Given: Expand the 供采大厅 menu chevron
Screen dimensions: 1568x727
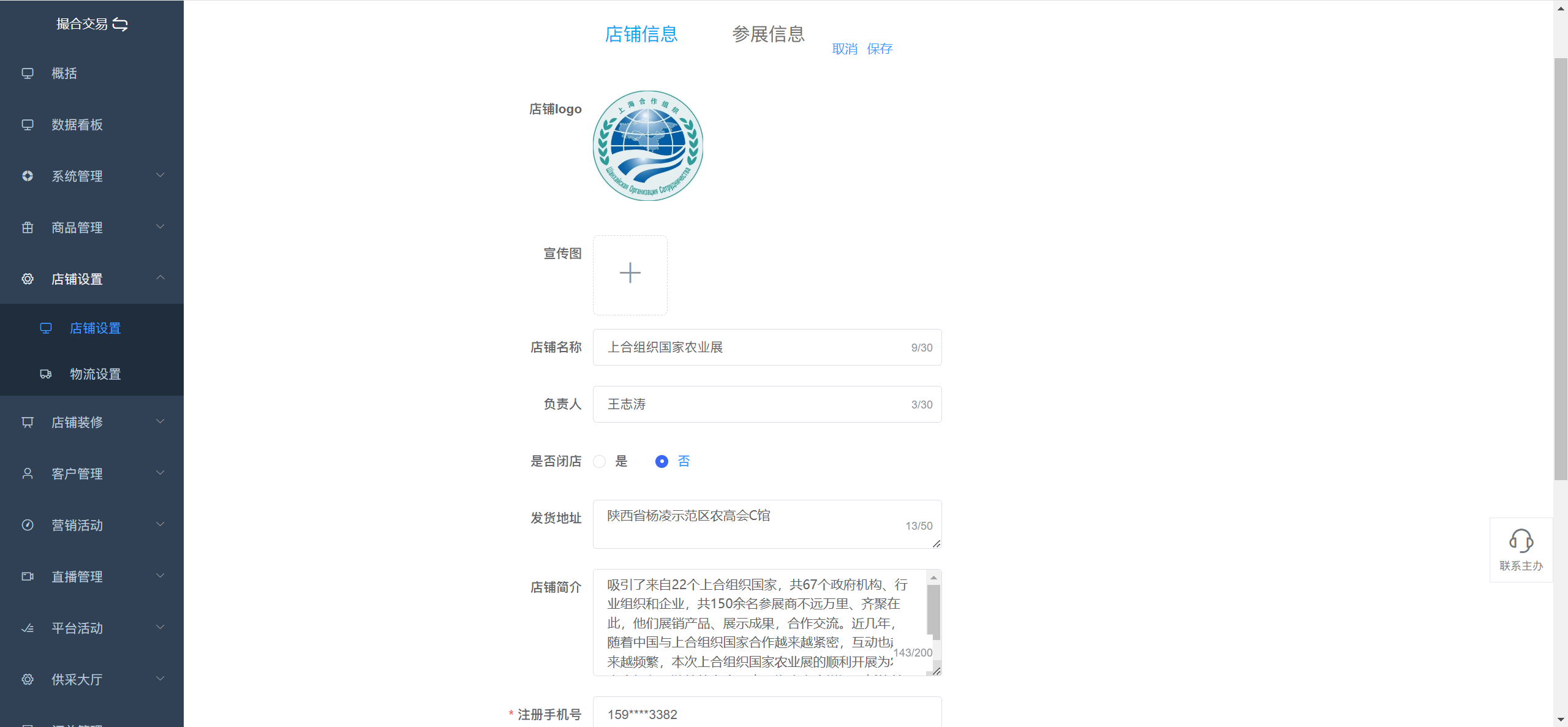Looking at the screenshot, I should pyautogui.click(x=160, y=679).
